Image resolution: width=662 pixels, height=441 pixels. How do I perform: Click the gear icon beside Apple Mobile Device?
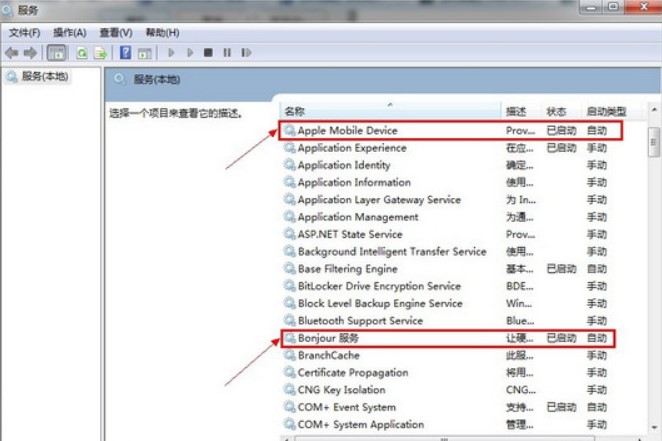point(290,130)
